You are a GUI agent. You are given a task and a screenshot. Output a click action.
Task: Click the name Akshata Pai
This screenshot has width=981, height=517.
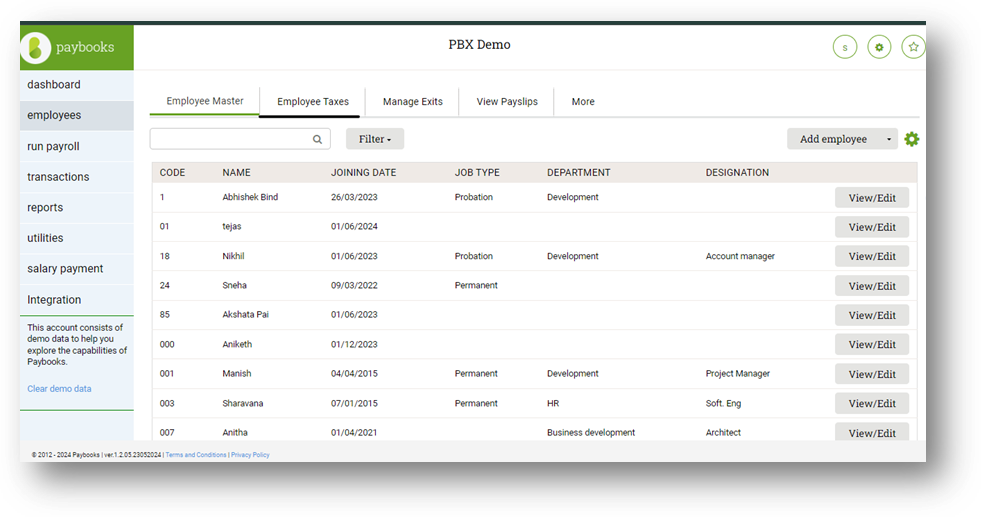click(x=245, y=315)
